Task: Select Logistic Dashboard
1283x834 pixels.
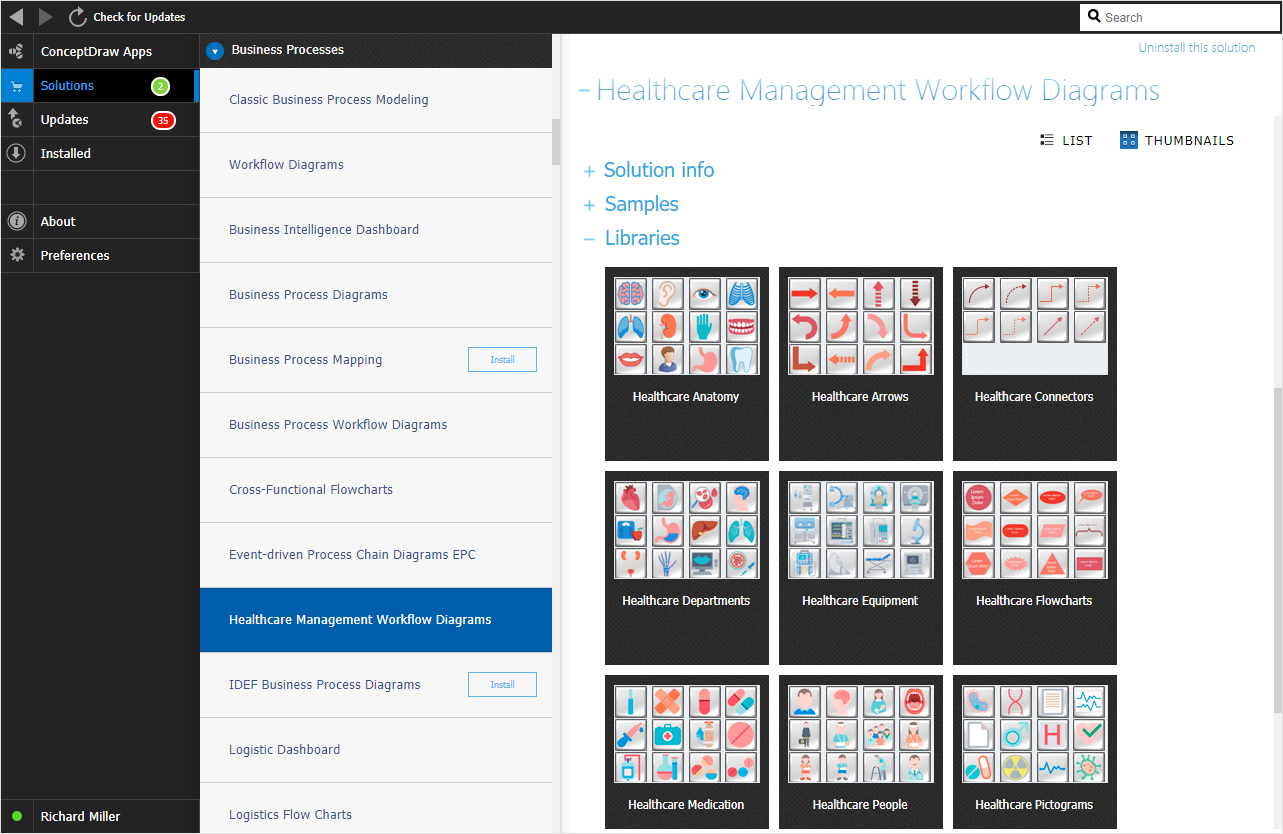Action: (376, 750)
